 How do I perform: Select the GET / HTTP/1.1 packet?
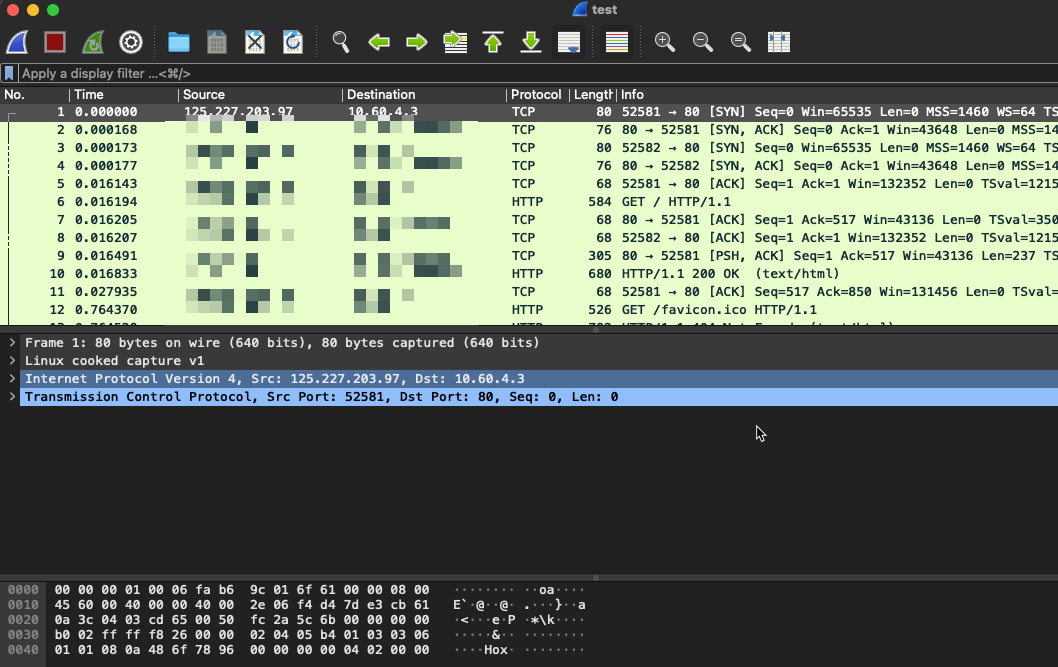coord(529,202)
